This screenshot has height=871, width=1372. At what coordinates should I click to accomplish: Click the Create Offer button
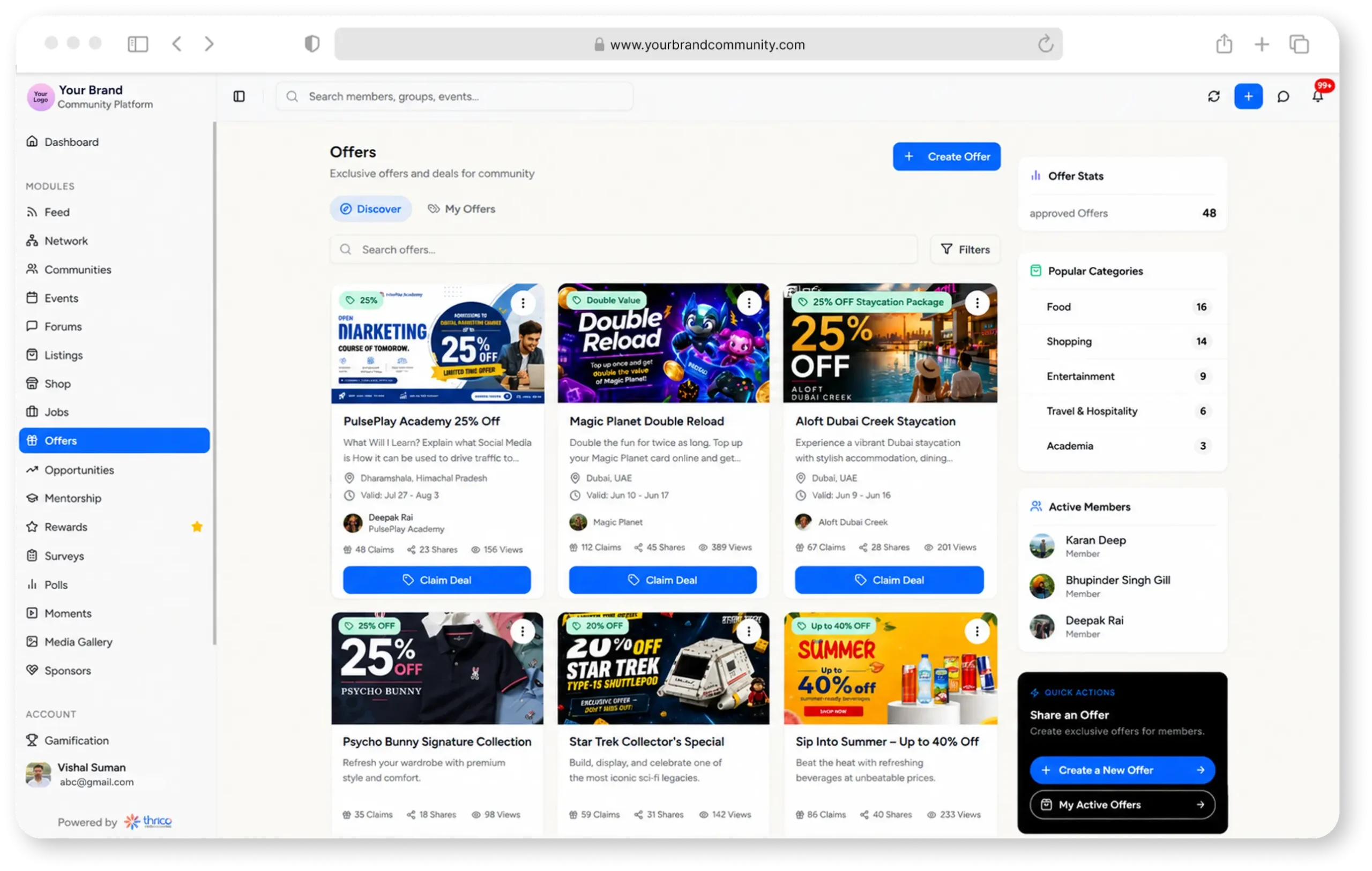946,156
